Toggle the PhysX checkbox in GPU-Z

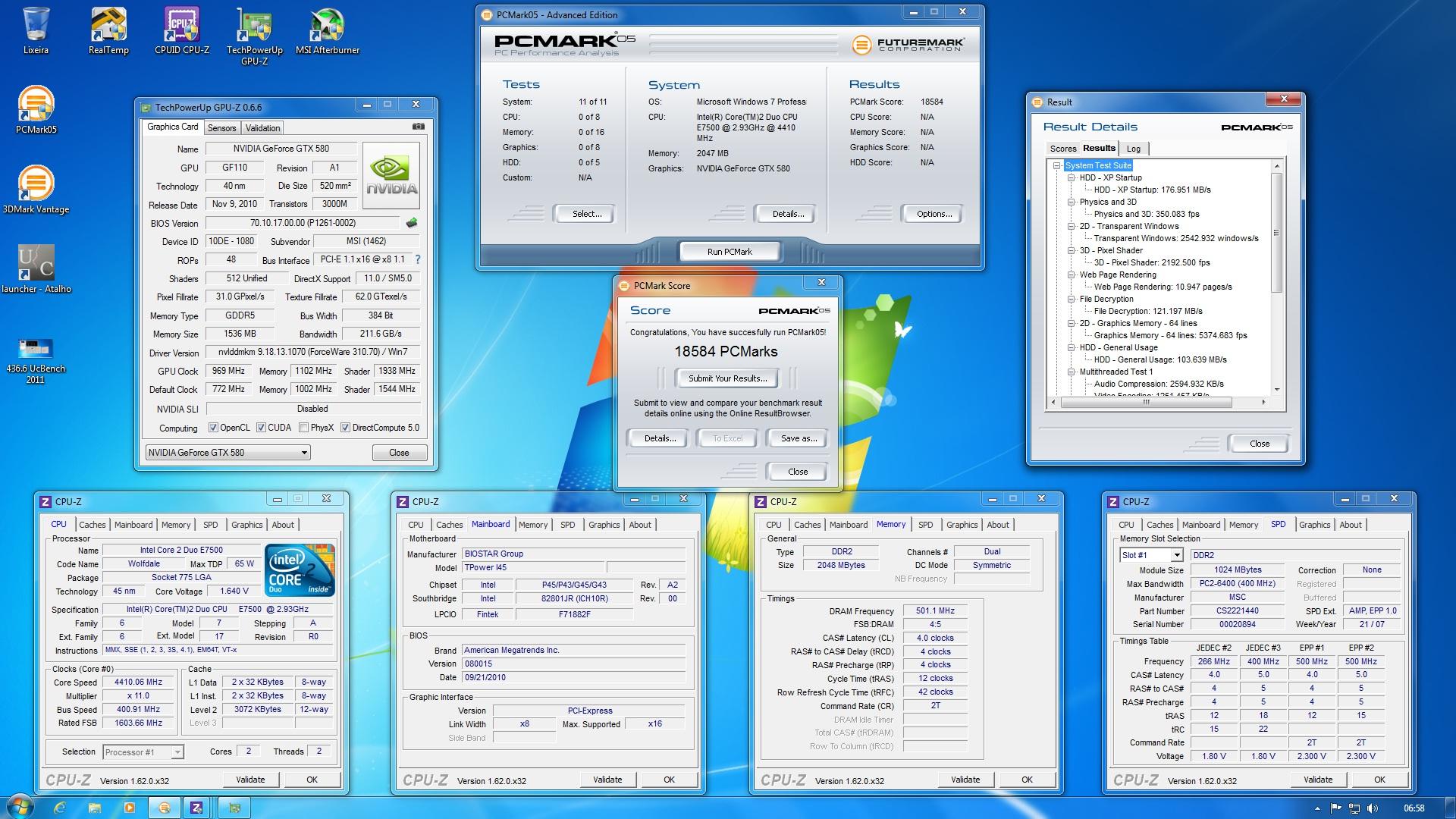point(303,428)
